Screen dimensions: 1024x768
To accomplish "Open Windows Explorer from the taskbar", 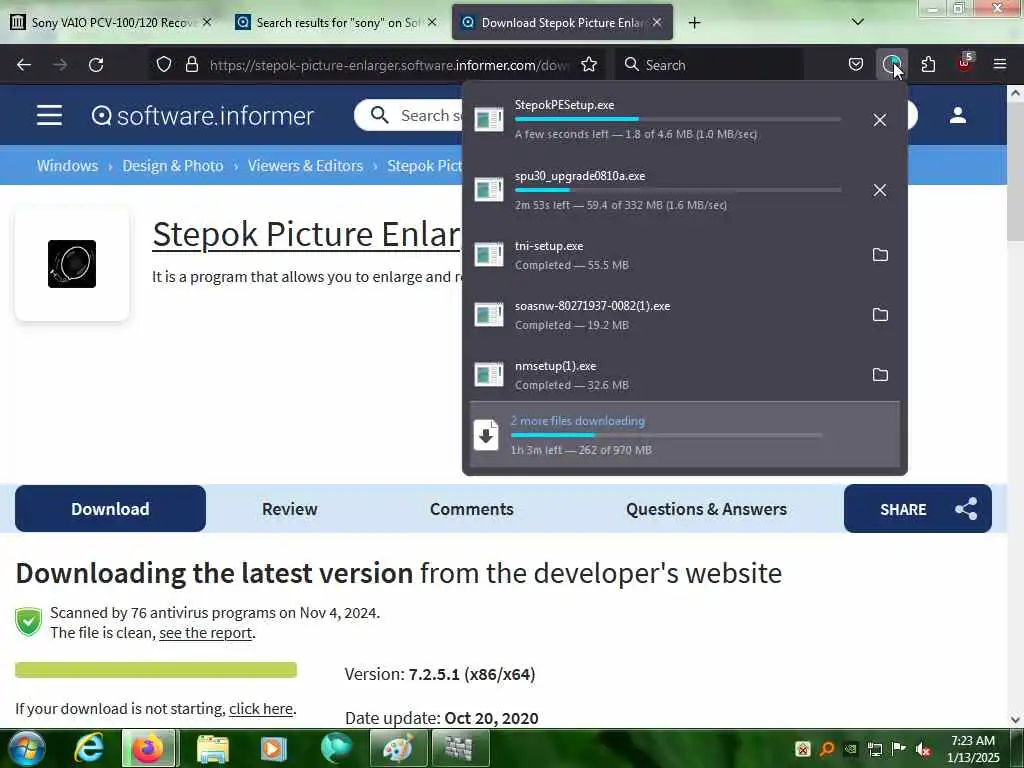I will point(212,748).
